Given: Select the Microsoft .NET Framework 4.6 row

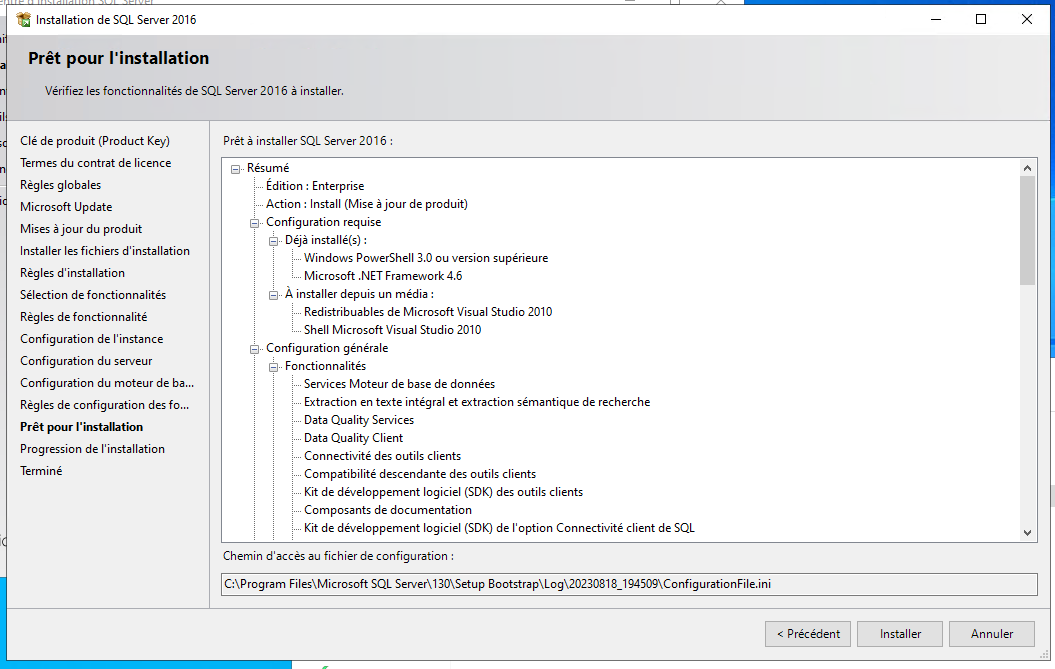Looking at the screenshot, I should (383, 276).
